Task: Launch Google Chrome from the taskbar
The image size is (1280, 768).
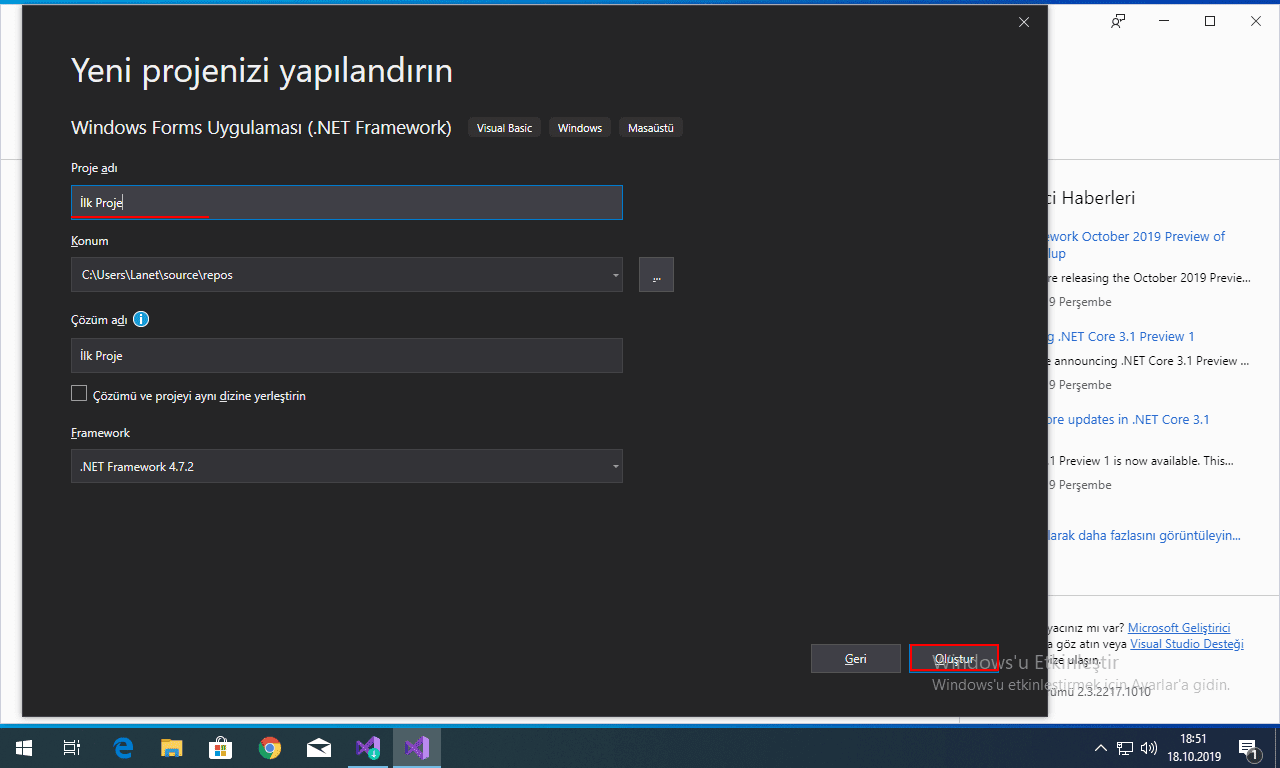Action: 270,747
